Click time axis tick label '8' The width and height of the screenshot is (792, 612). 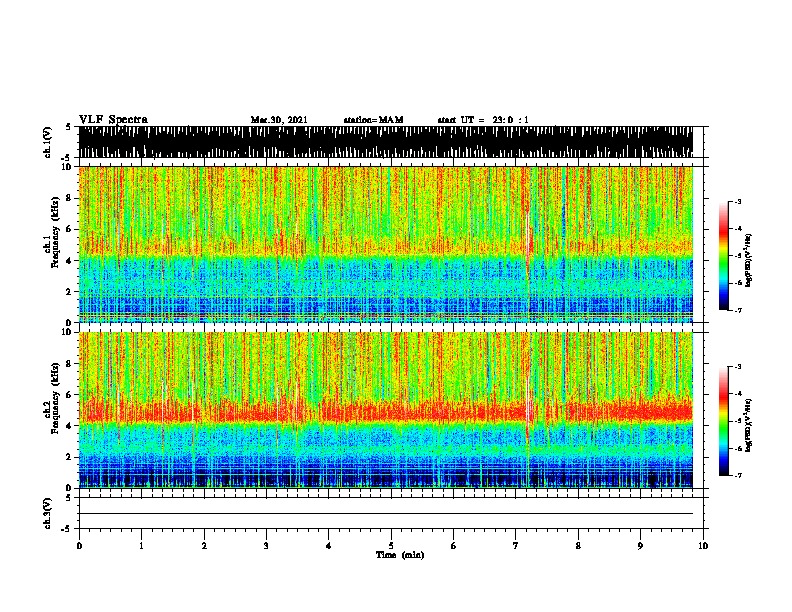click(x=578, y=546)
